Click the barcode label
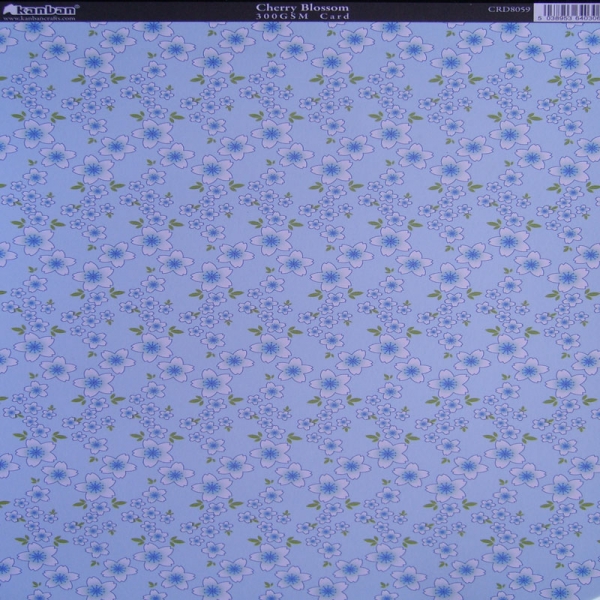 [567, 12]
